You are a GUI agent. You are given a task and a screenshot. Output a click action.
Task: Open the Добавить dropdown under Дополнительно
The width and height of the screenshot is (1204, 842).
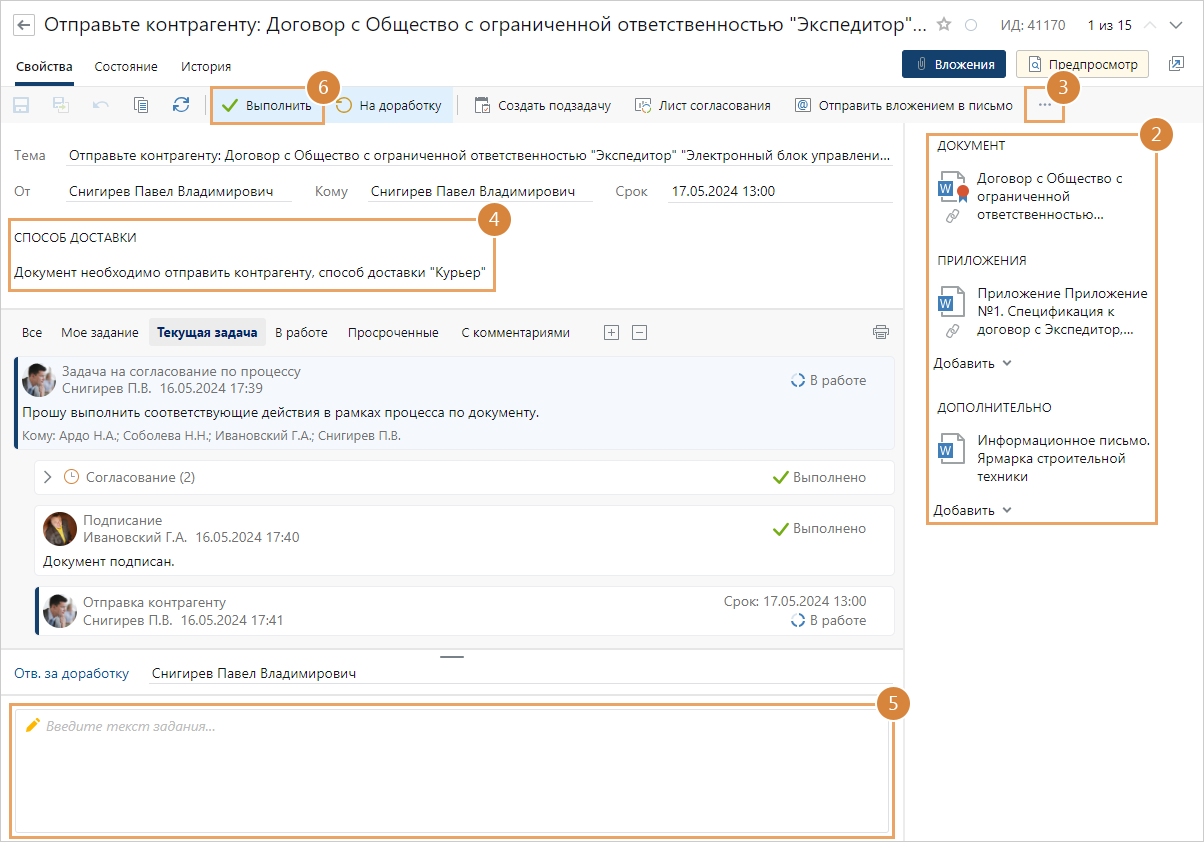[x=973, y=510]
